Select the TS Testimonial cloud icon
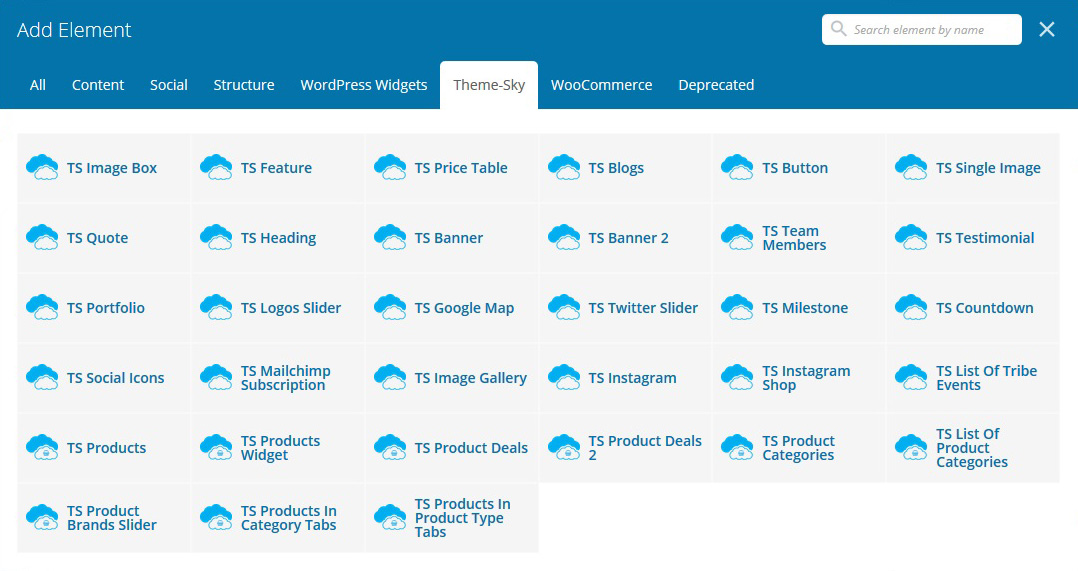Screen dimensions: 1078x571 [x=911, y=238]
